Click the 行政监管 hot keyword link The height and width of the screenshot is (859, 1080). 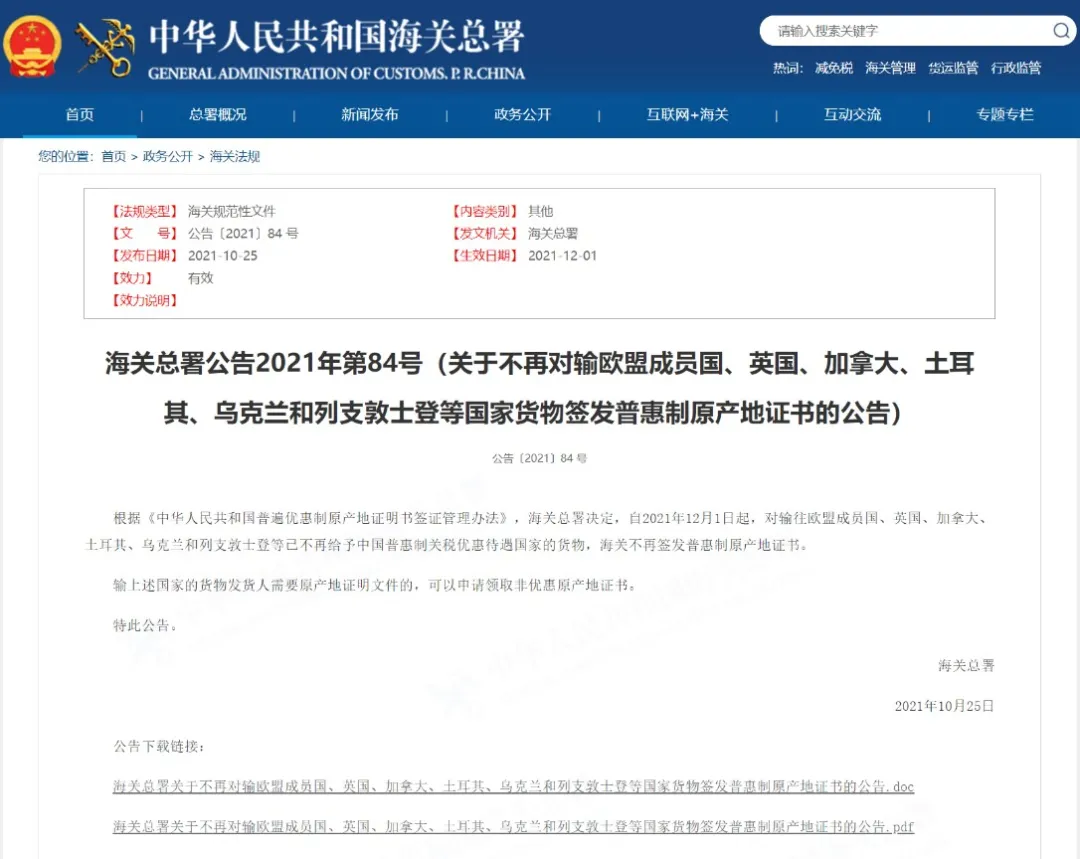click(1016, 68)
